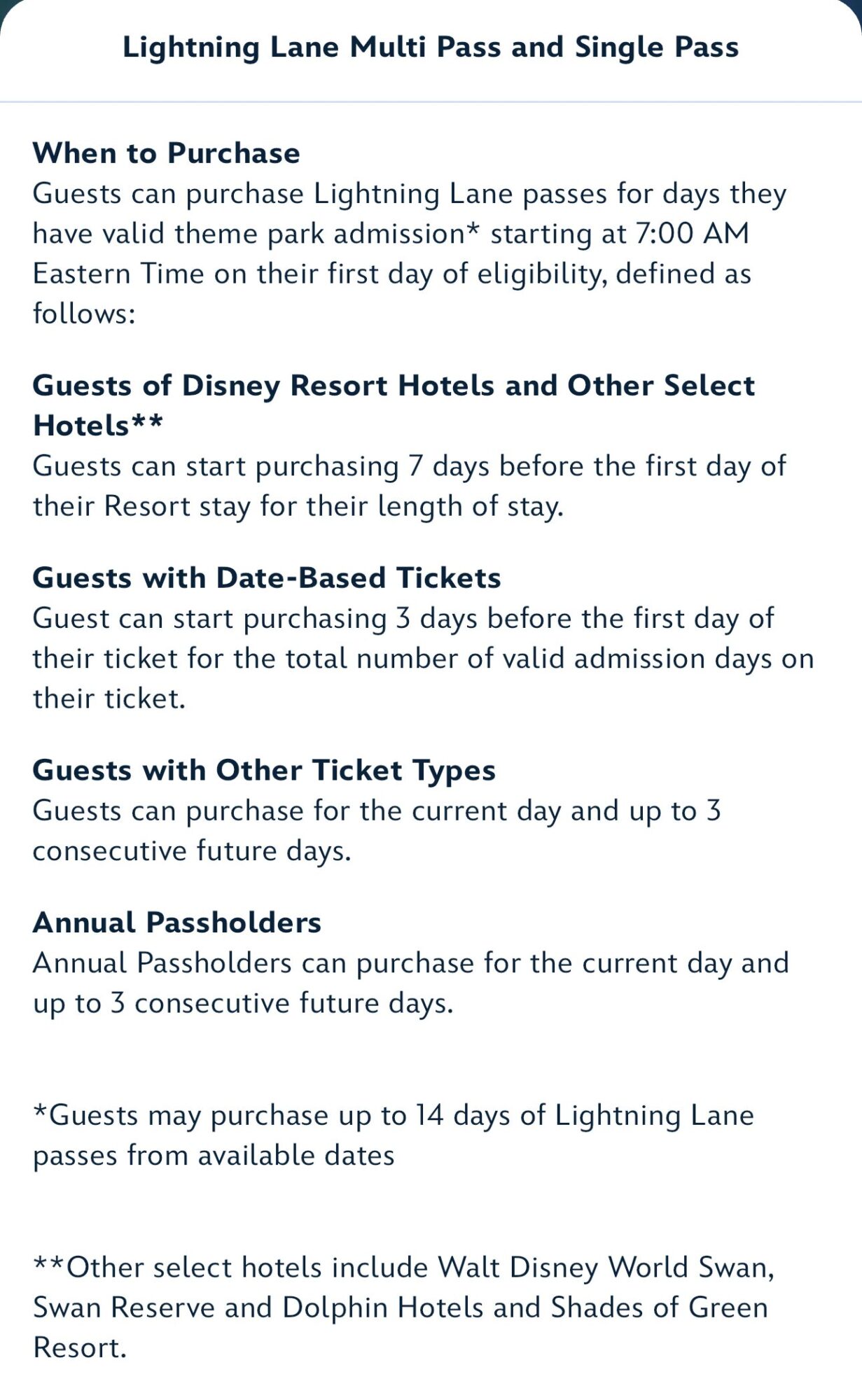Select the Guests with Date-Based Tickets heading

click(x=267, y=578)
